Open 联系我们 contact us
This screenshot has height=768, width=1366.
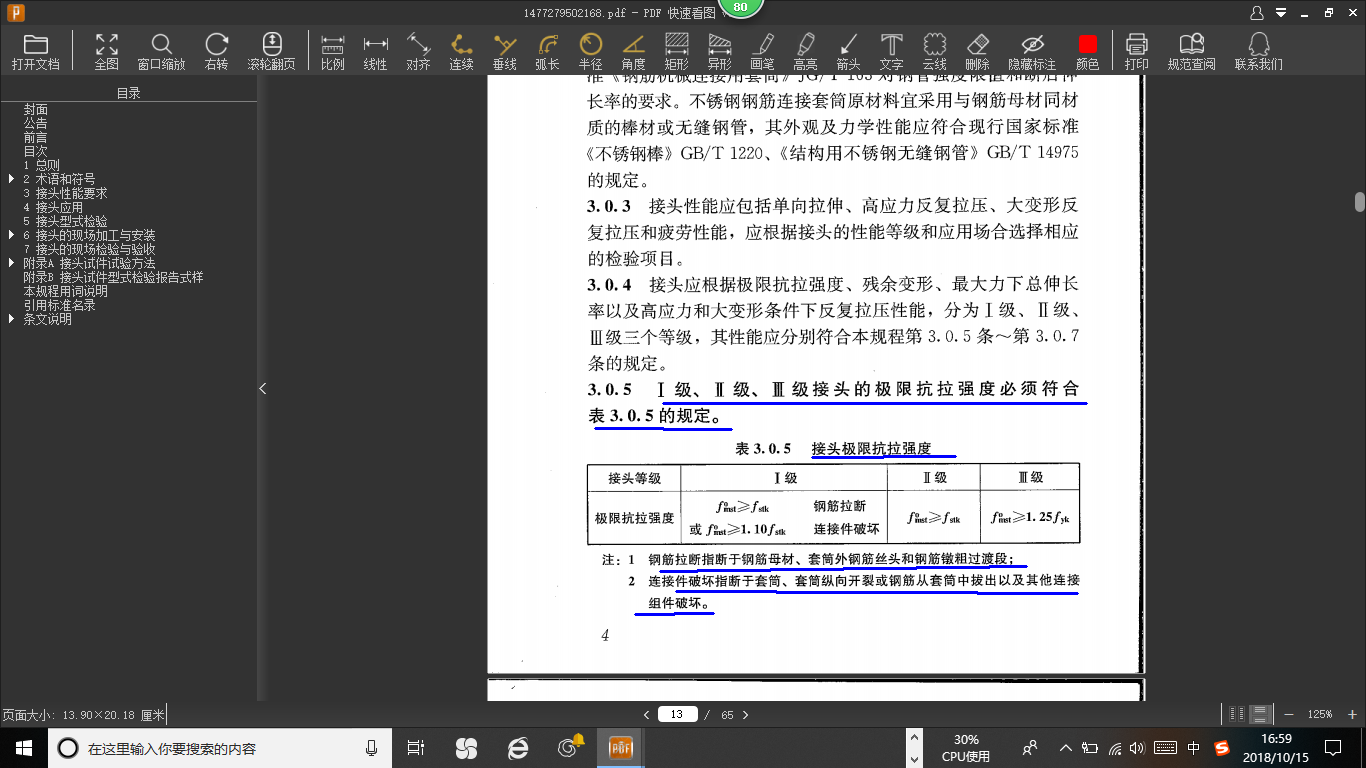point(1259,52)
